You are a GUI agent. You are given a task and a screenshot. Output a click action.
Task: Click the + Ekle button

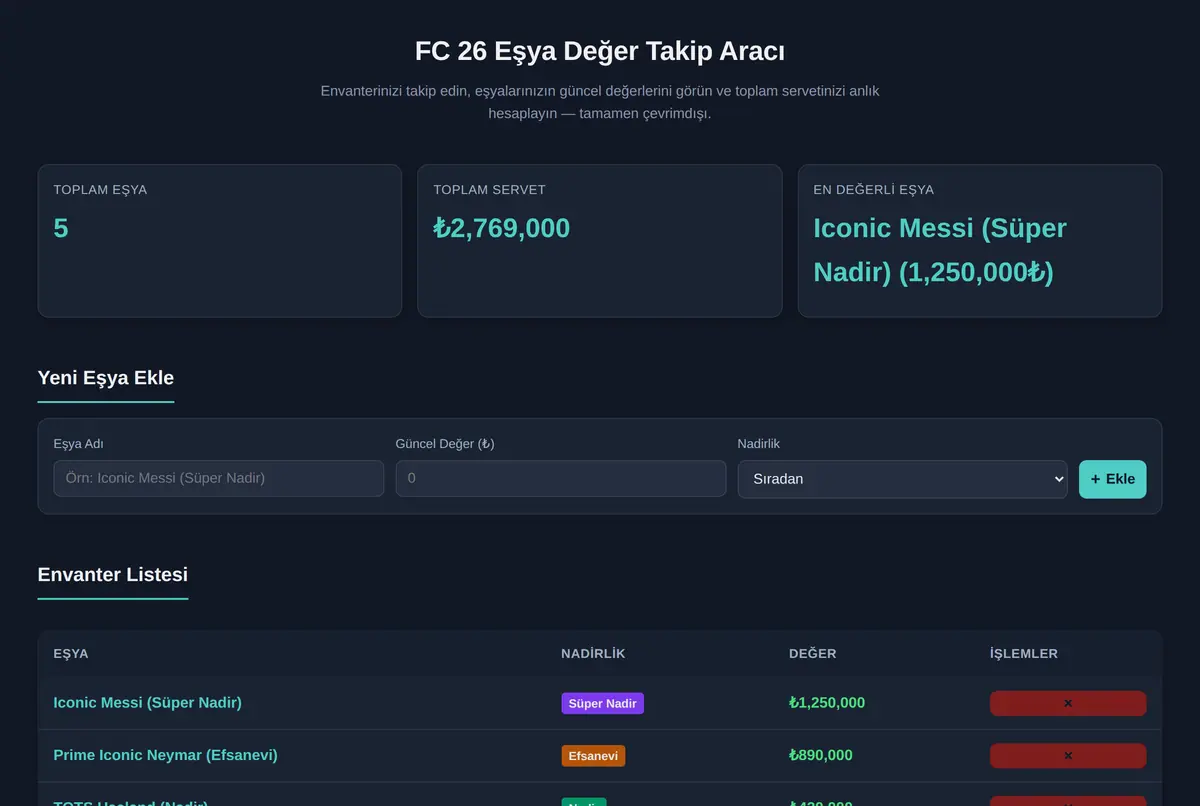(x=1113, y=479)
